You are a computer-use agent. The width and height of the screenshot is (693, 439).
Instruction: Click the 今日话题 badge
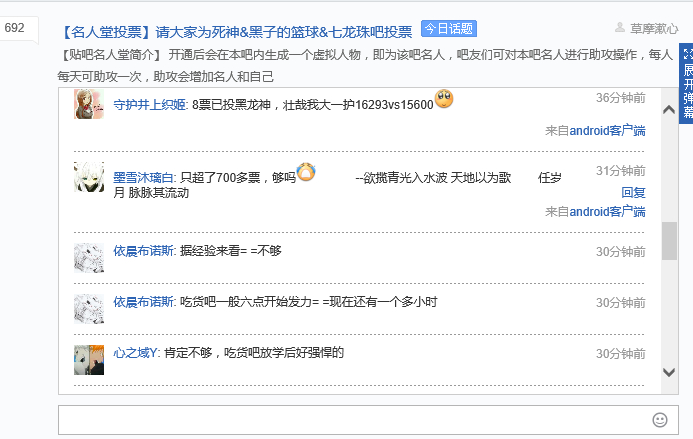[449, 29]
